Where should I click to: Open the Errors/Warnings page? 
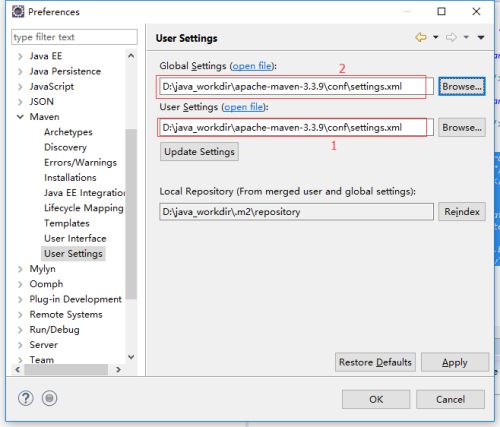80,163
